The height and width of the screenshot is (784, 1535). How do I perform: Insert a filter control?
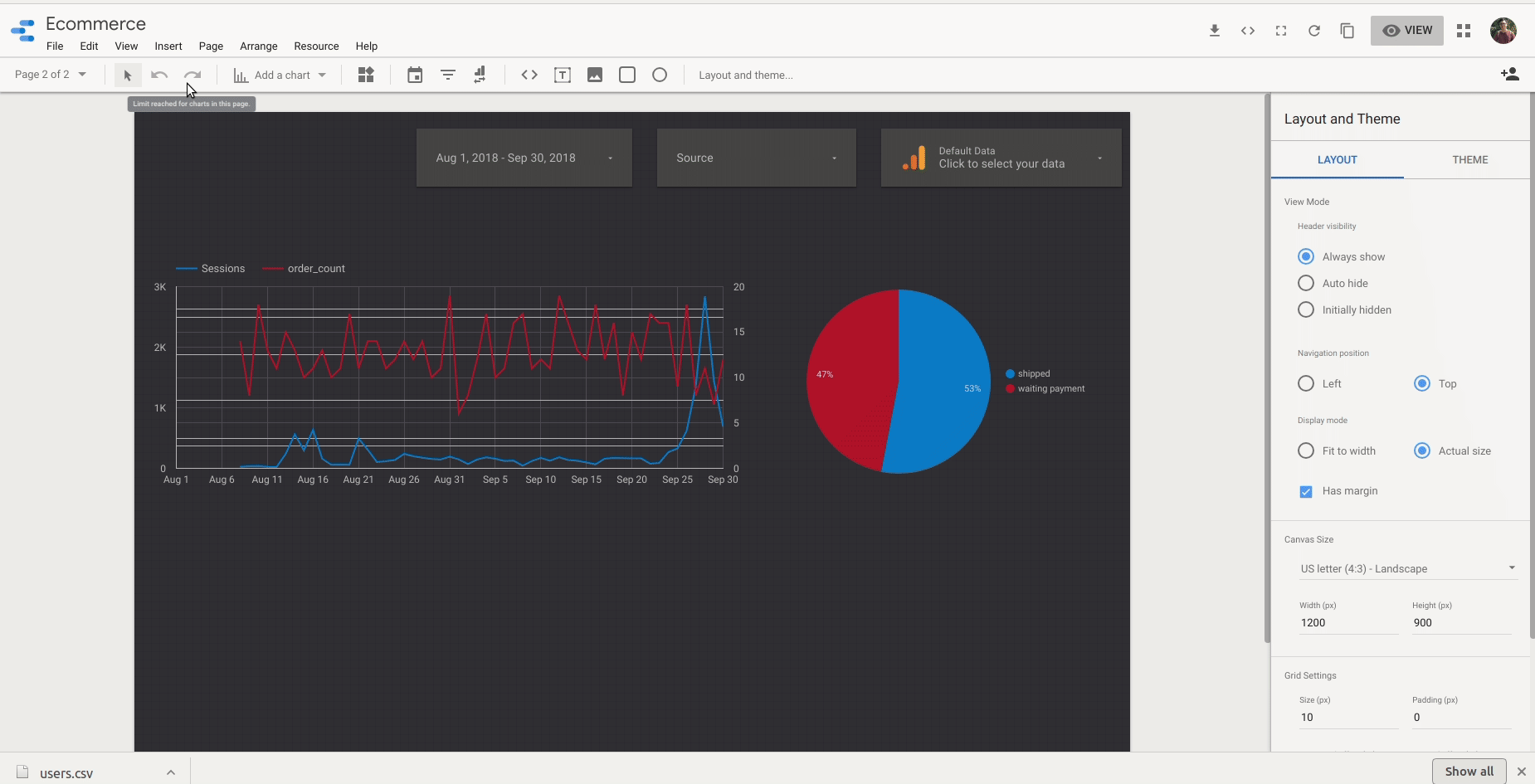448,75
